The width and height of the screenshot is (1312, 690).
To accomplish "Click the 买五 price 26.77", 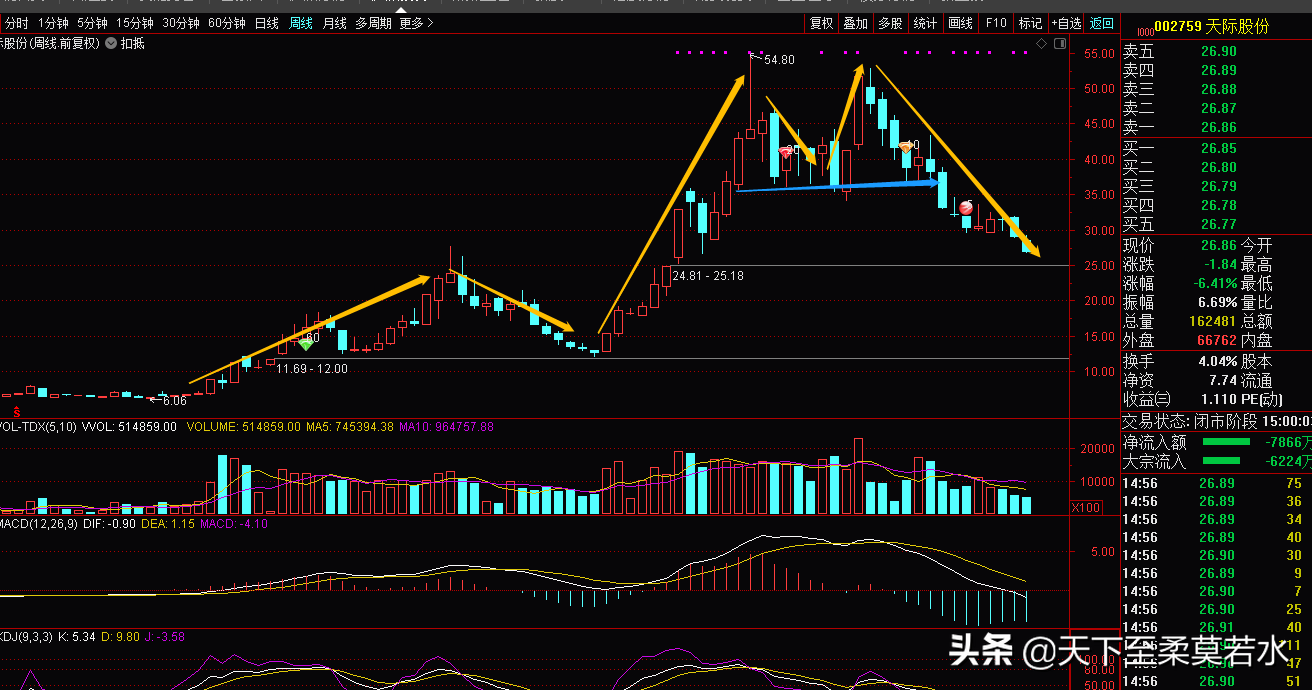I will coord(1219,225).
